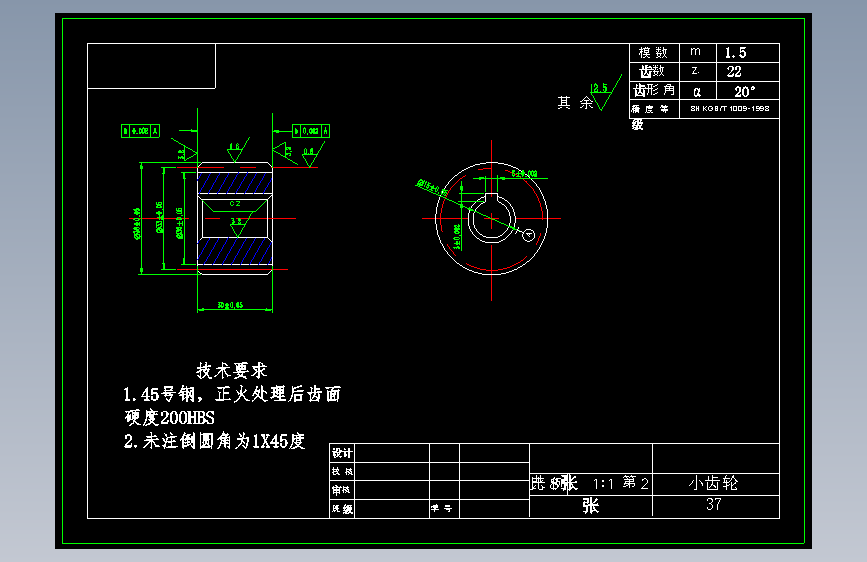Select the right 0.002 geometric tolerance frame
The width and height of the screenshot is (867, 562).
coord(311,131)
